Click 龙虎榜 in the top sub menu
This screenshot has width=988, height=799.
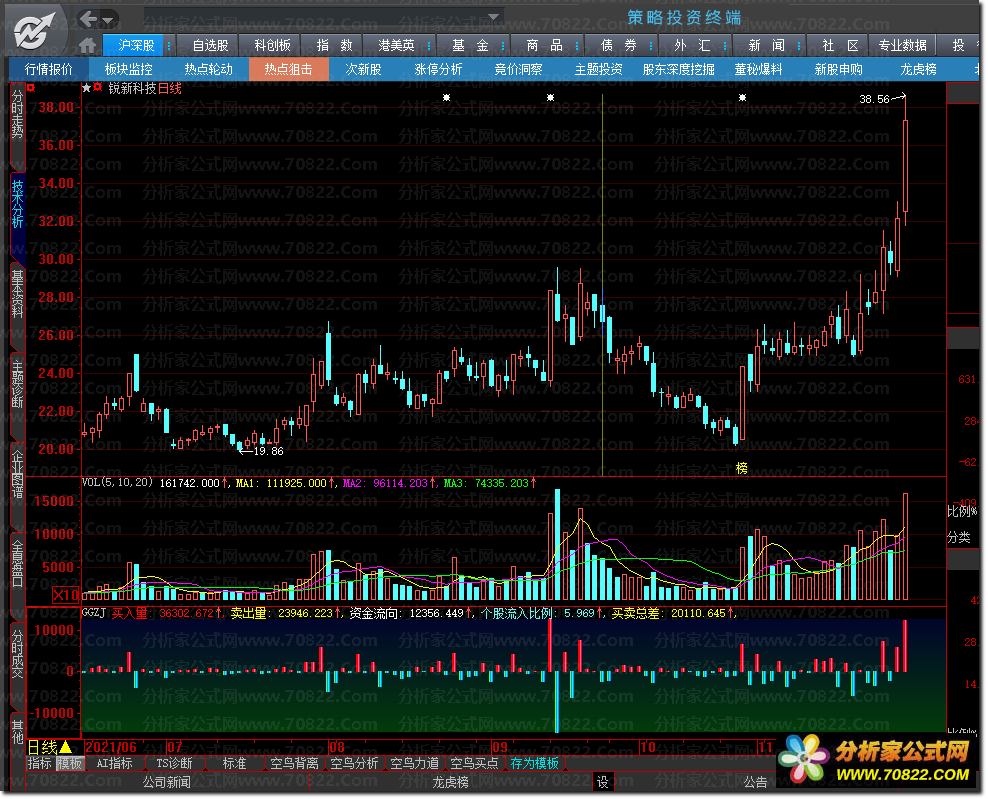(x=918, y=69)
